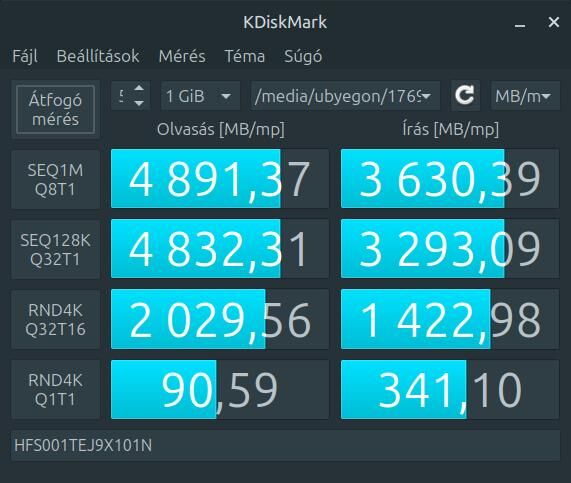Viewport: 571px width, 483px height.
Task: Click the 1 422,98 write result
Action: 450,319
